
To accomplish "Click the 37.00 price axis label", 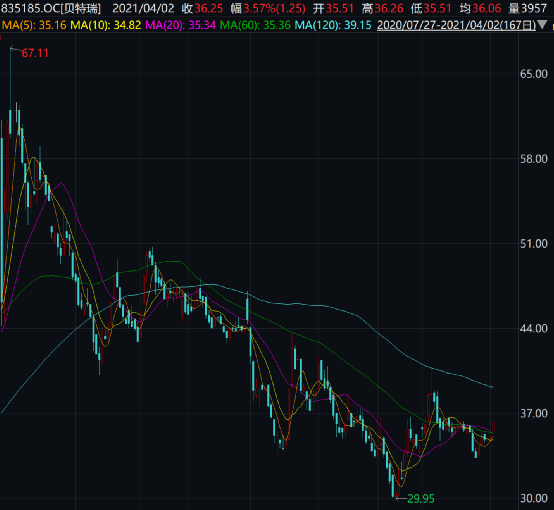I will [534, 413].
